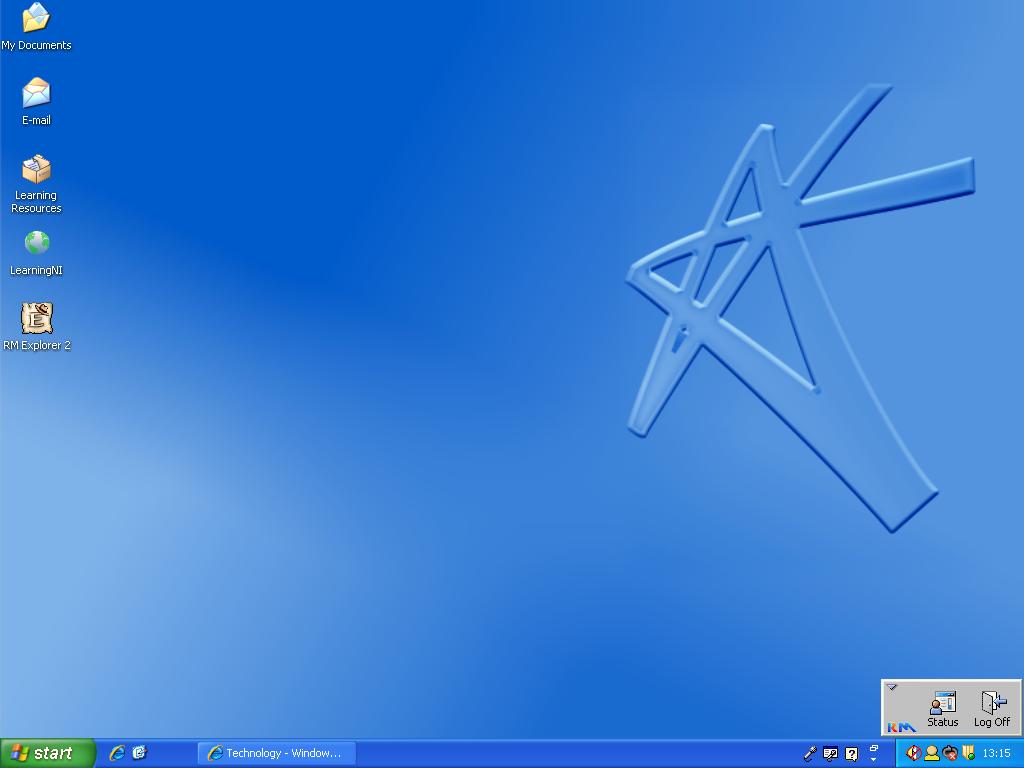This screenshot has height=768, width=1024.
Task: Open the Start menu
Action: point(47,753)
